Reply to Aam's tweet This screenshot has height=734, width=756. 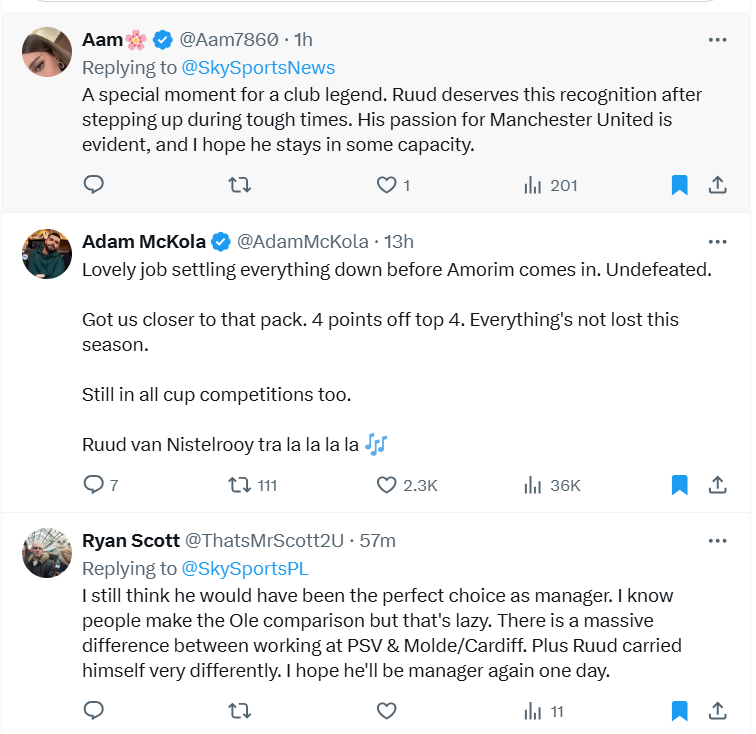pos(94,184)
